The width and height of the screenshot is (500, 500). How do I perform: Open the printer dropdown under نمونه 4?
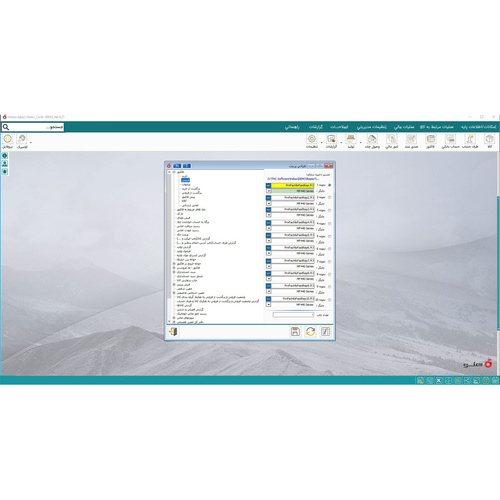coord(269,228)
